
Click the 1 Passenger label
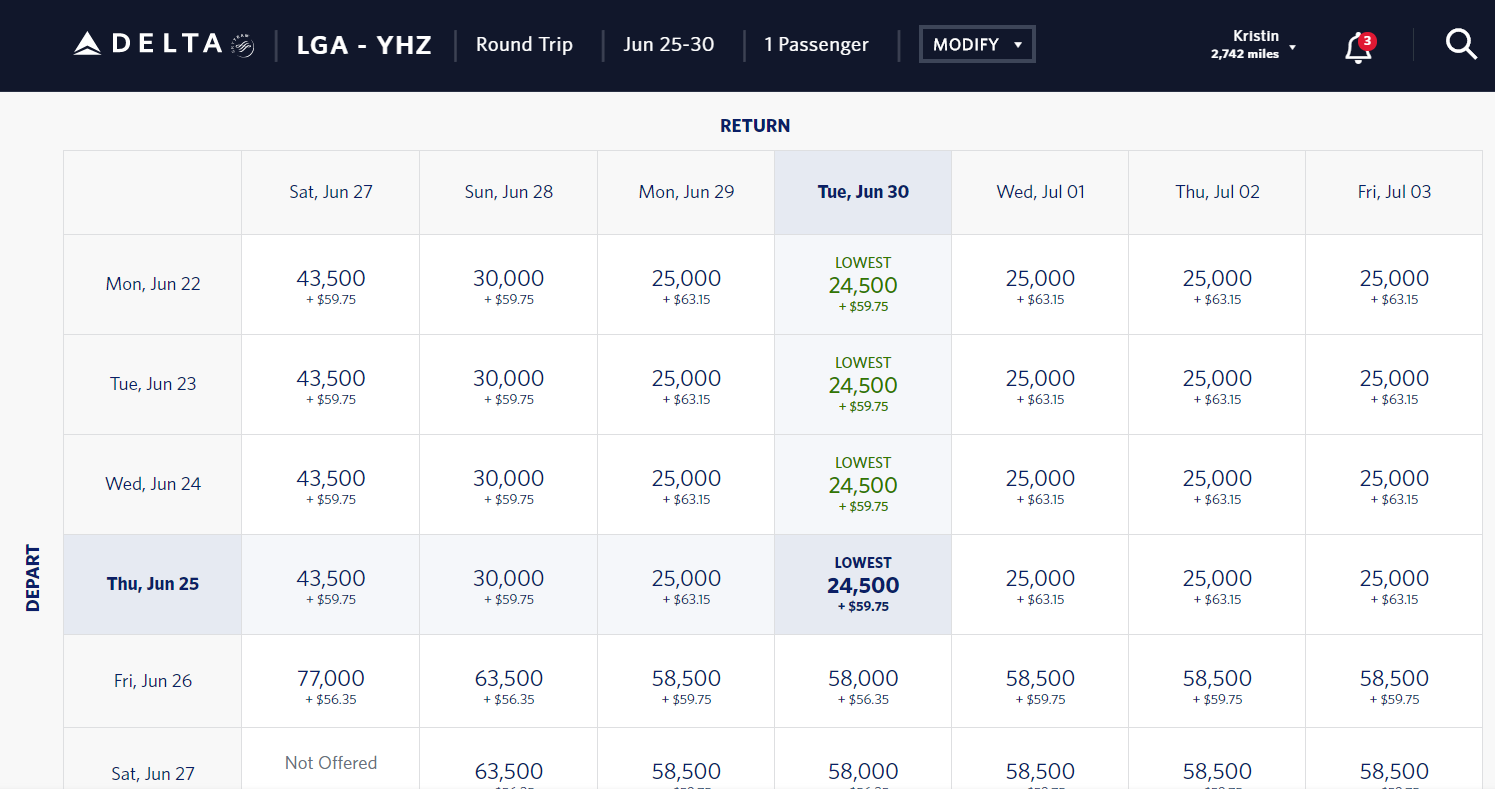[x=816, y=45]
